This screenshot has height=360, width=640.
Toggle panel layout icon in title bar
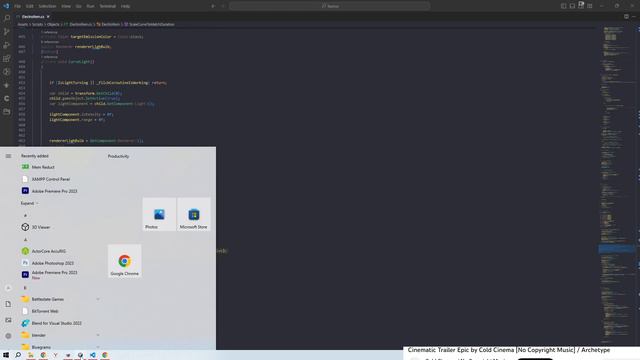click(572, 6)
